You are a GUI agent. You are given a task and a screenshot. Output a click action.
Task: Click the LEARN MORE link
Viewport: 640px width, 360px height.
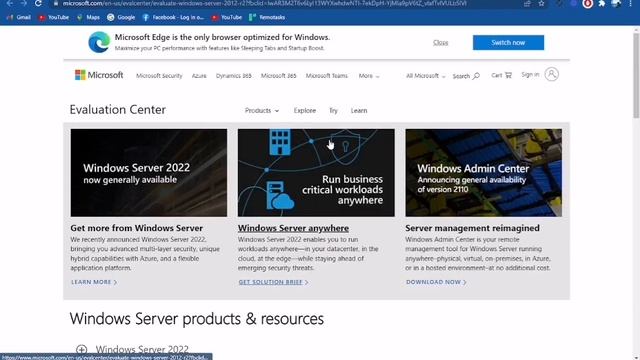pos(94,282)
